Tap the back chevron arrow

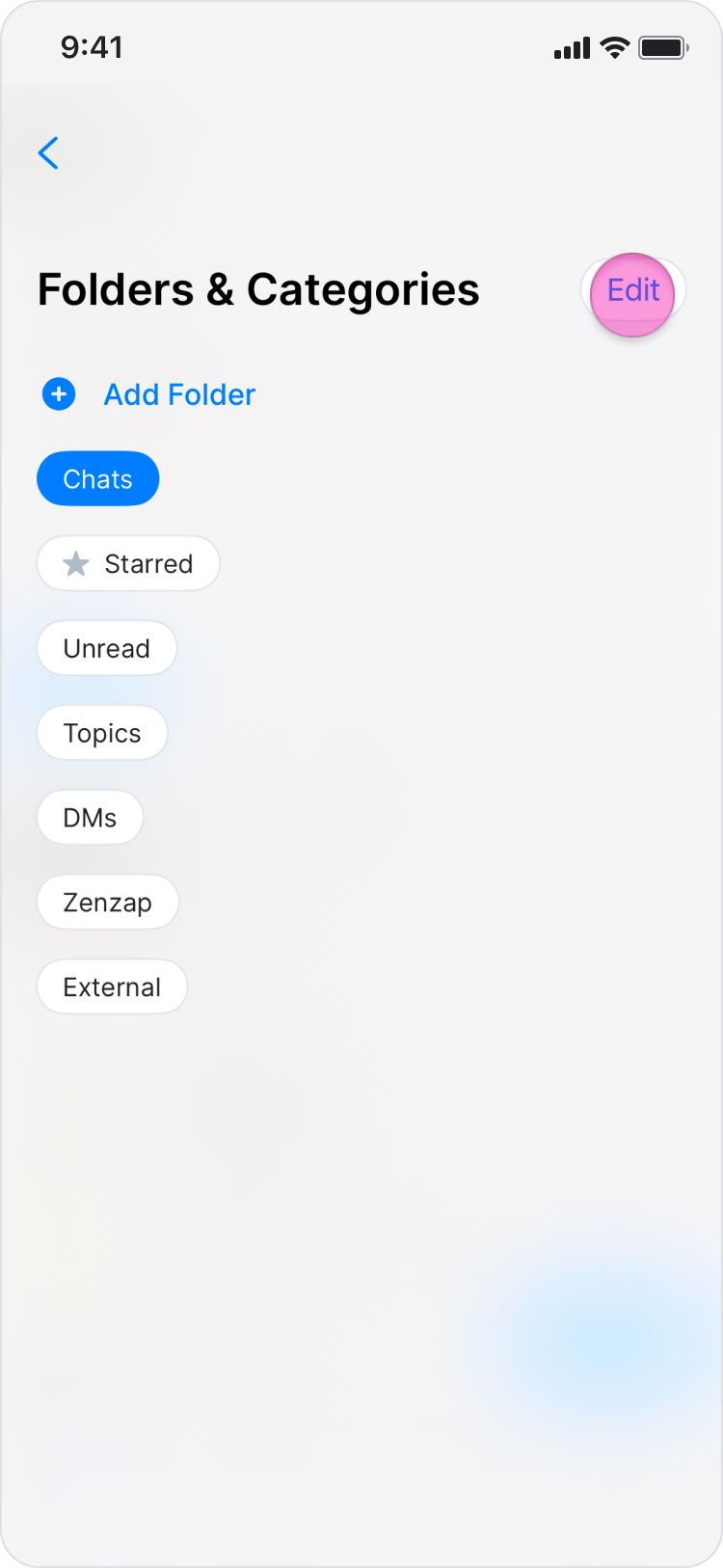48,153
